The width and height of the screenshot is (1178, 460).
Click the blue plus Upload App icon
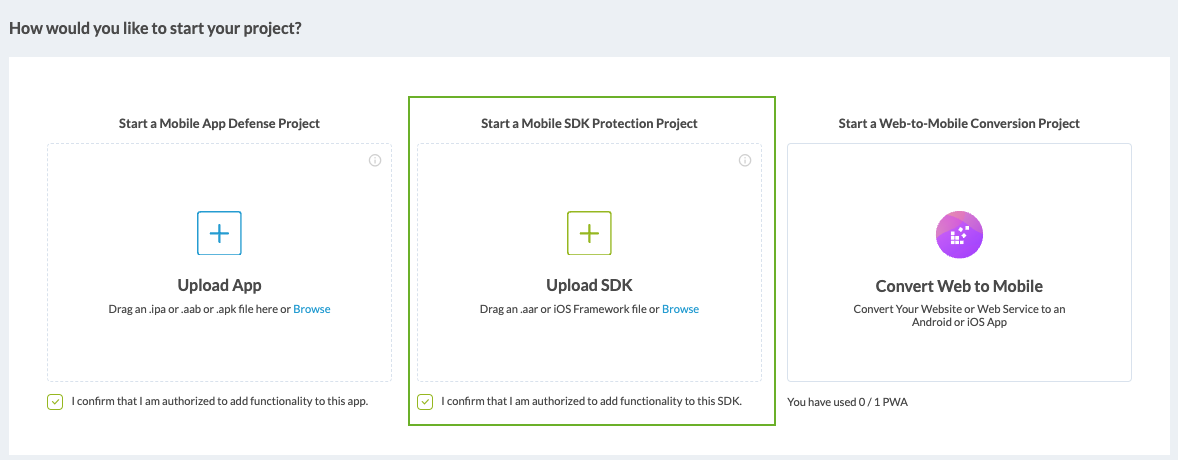pyautogui.click(x=219, y=233)
